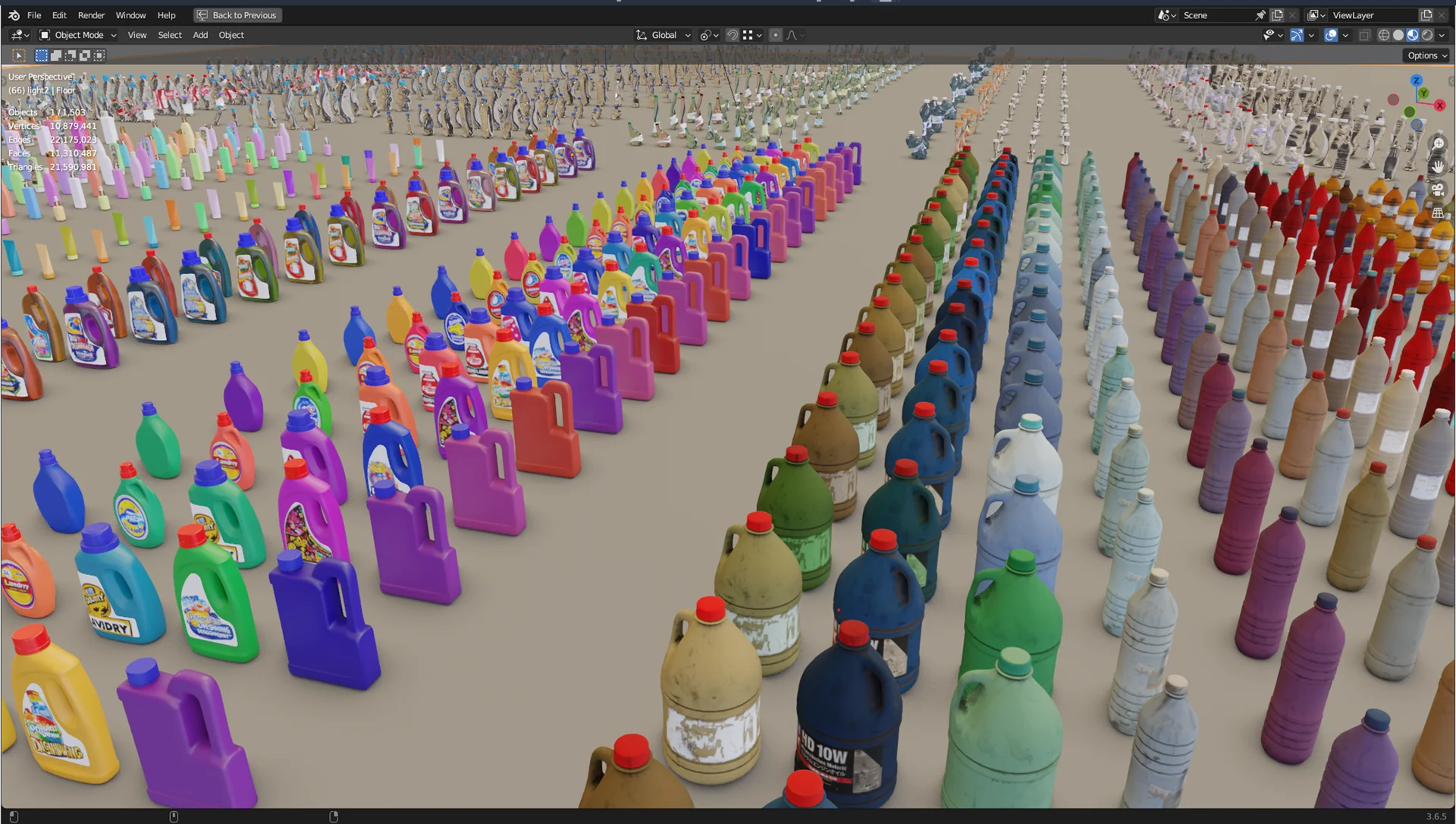1456x824 pixels.
Task: Enable proportional editing
Action: coord(776,35)
